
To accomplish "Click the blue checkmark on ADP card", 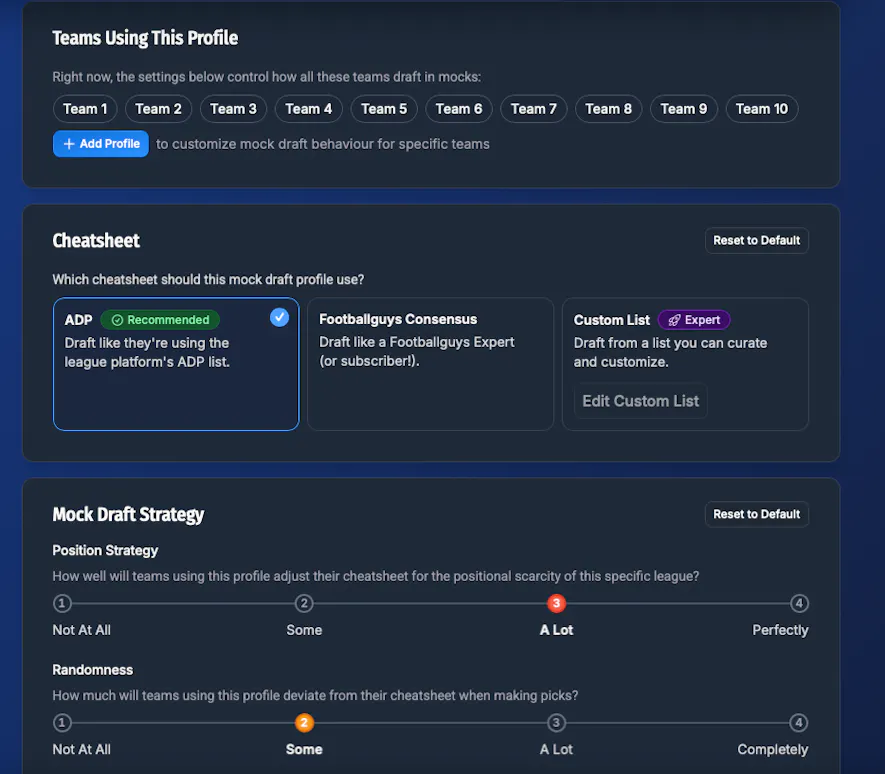I will [279, 317].
